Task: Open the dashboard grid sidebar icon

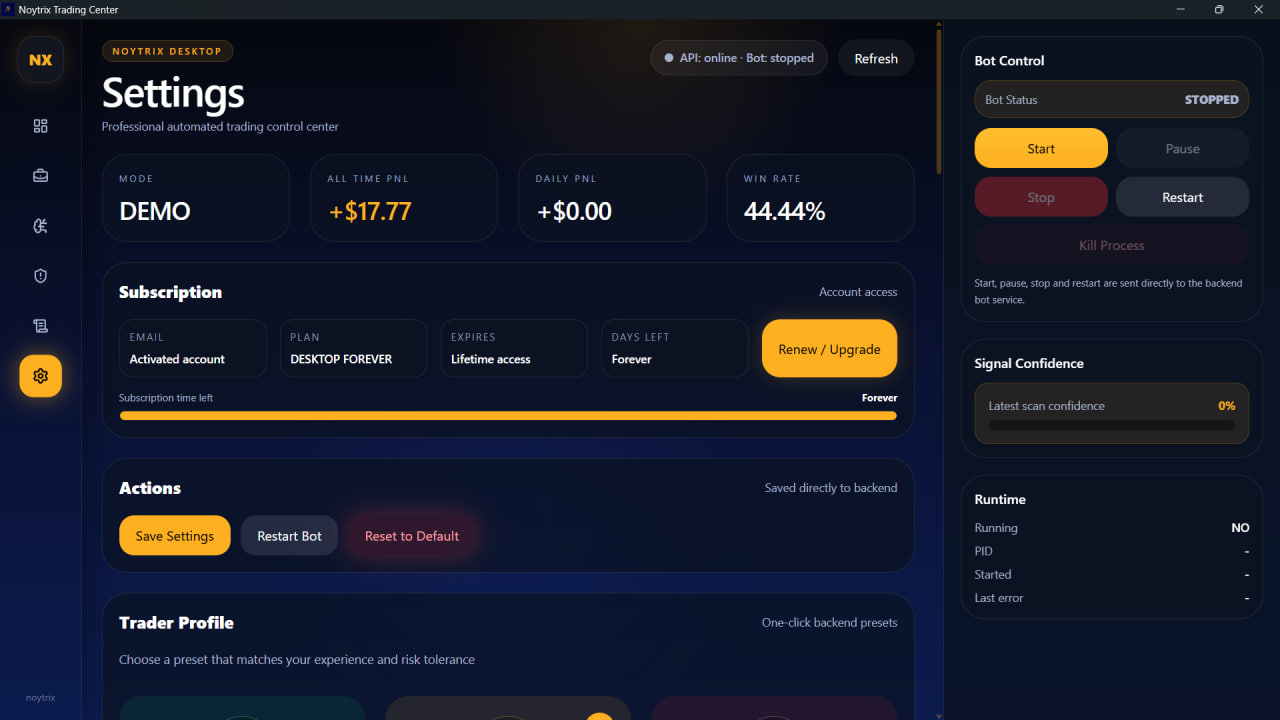Action: (x=40, y=126)
